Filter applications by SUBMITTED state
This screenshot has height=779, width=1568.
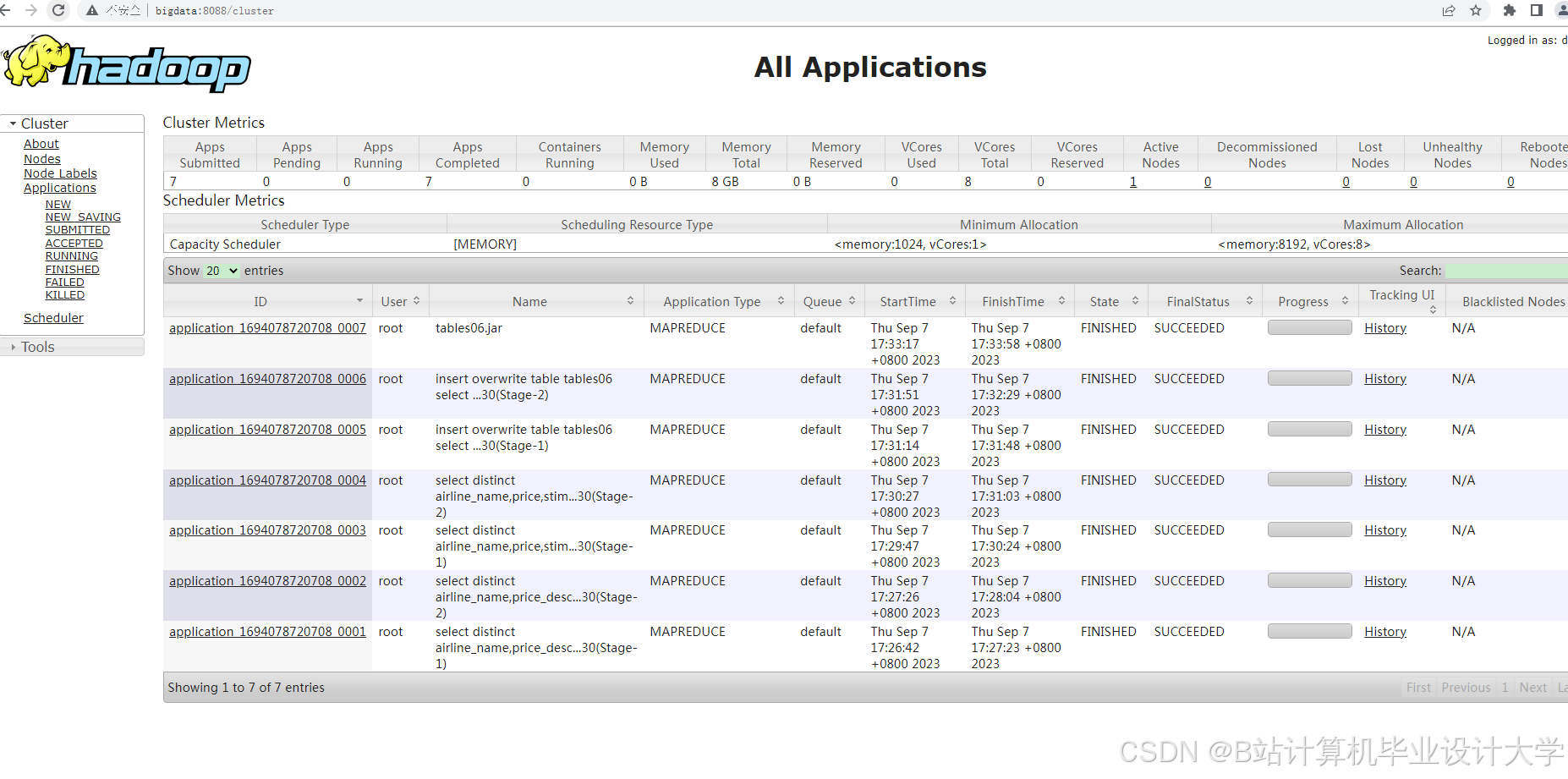(78, 230)
